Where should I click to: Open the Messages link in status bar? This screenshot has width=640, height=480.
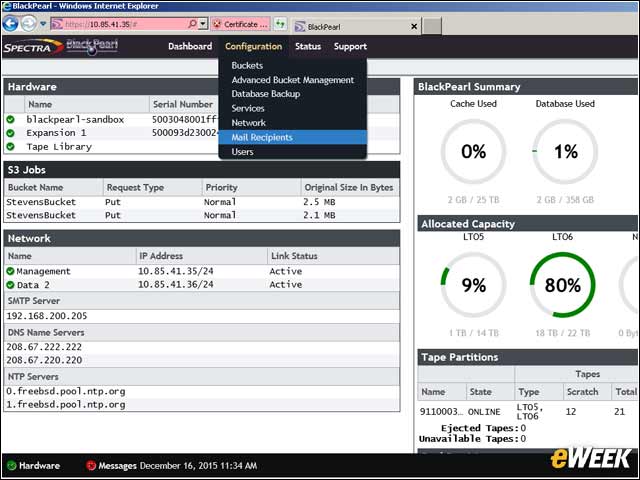point(118,466)
